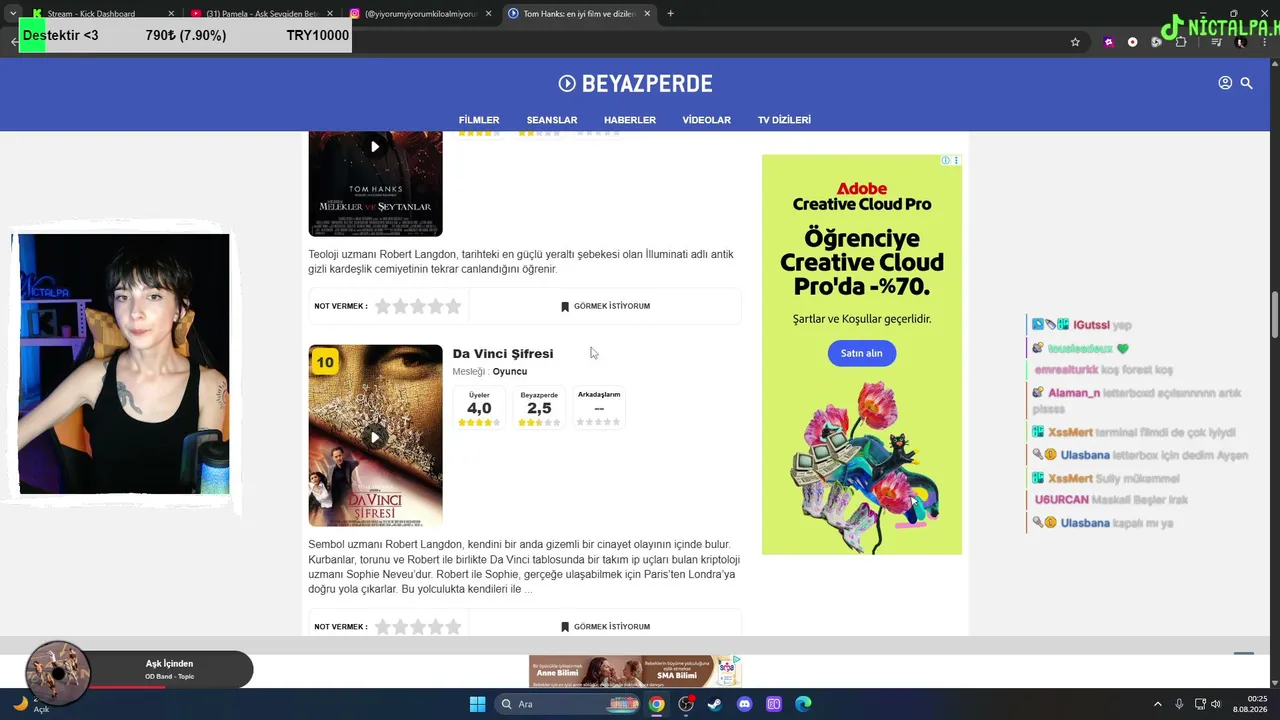Open the volume tray icon
Screen dimensions: 1280x720
[1216, 704]
